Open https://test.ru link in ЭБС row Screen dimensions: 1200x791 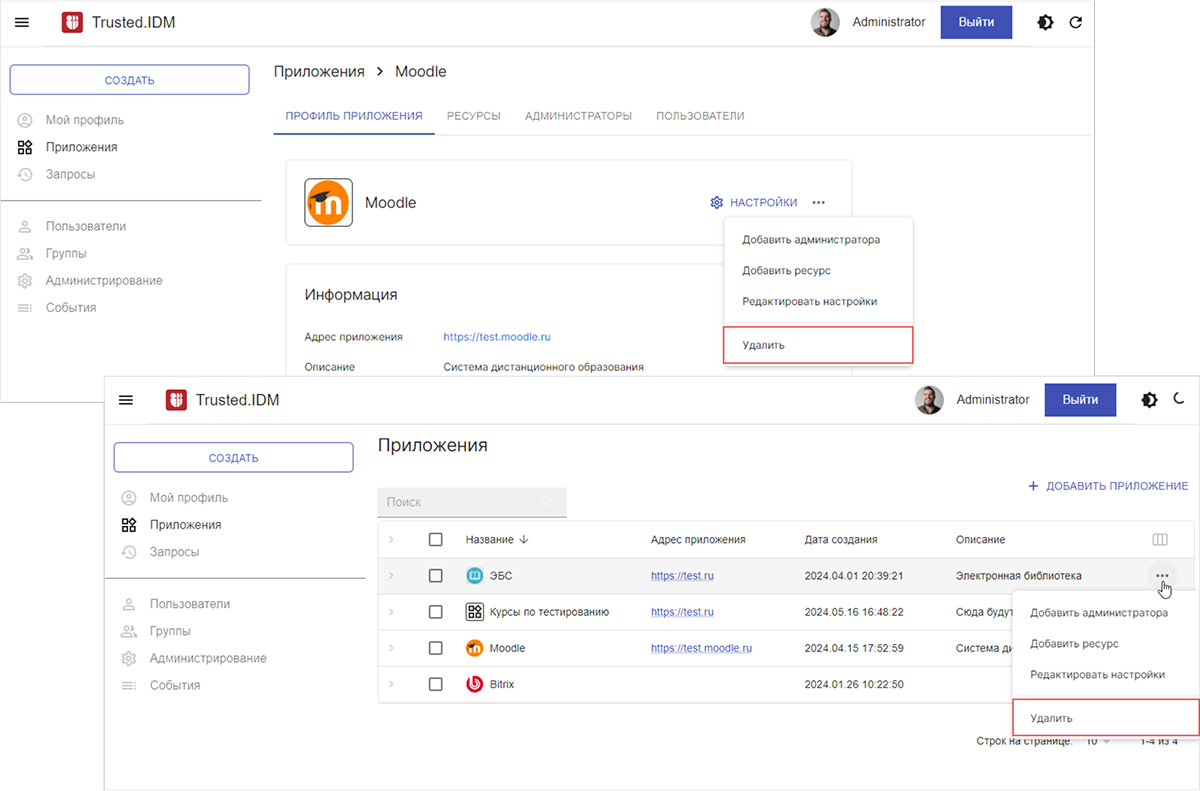[682, 576]
